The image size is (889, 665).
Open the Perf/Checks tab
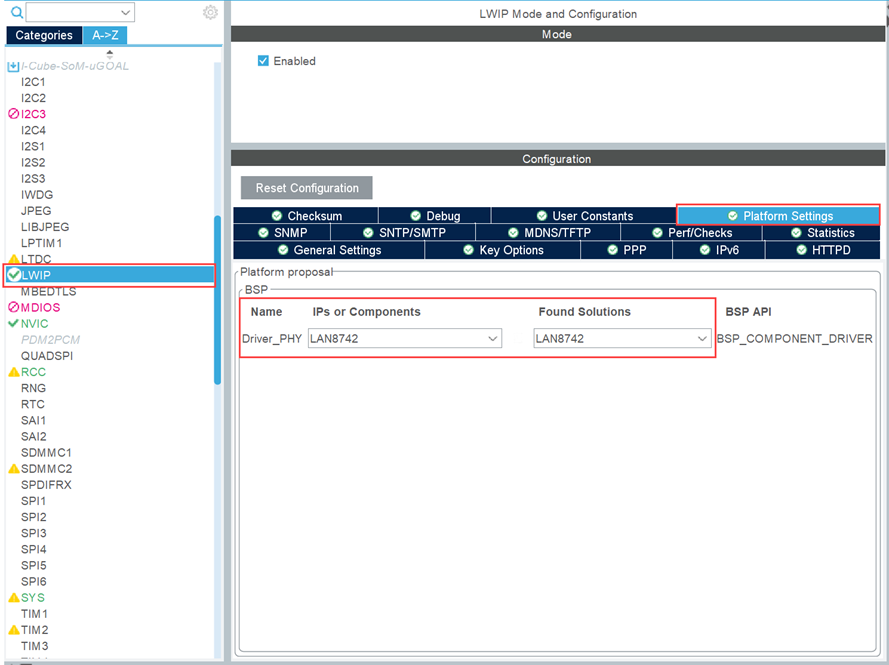click(692, 232)
